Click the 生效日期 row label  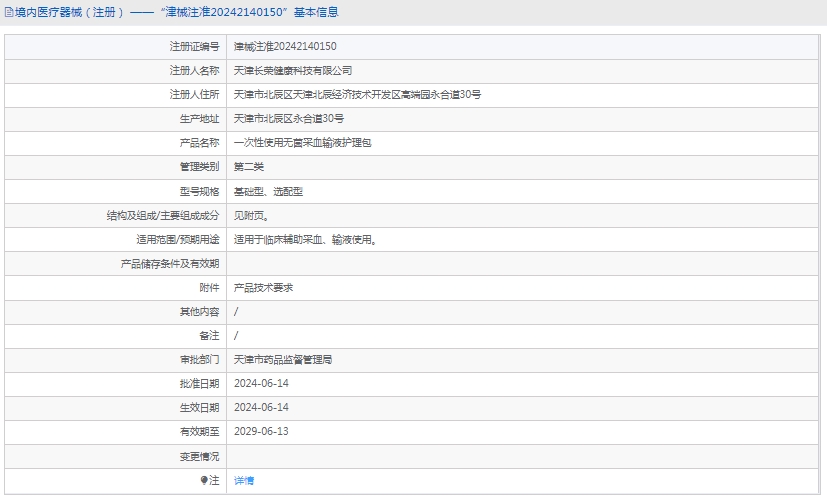[x=199, y=407]
